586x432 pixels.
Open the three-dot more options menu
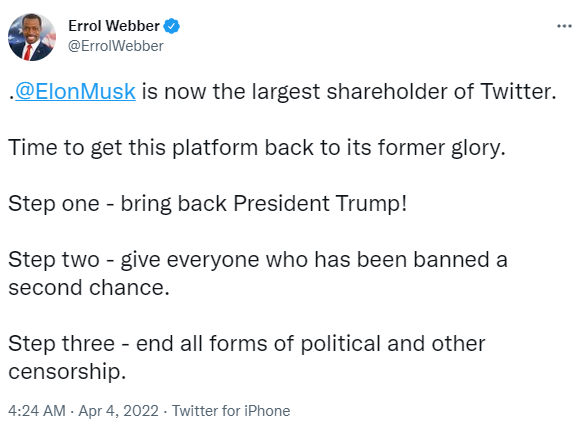click(564, 26)
